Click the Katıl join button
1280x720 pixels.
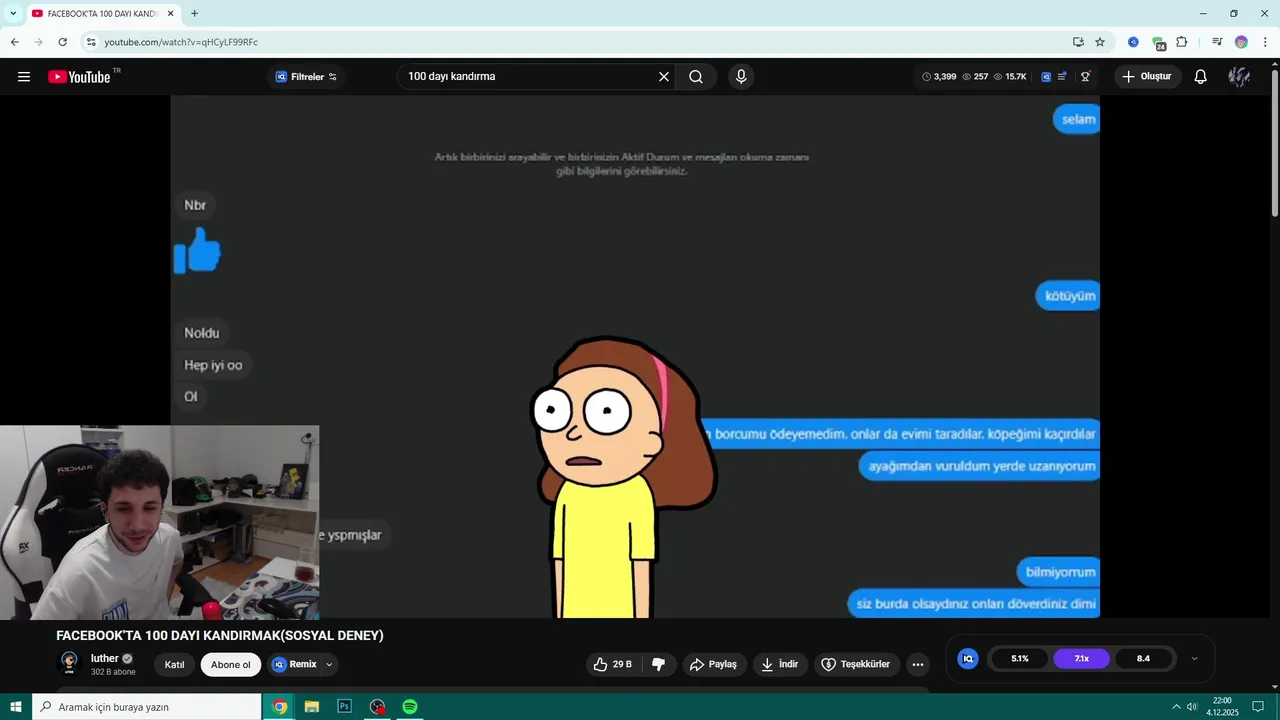(x=174, y=665)
